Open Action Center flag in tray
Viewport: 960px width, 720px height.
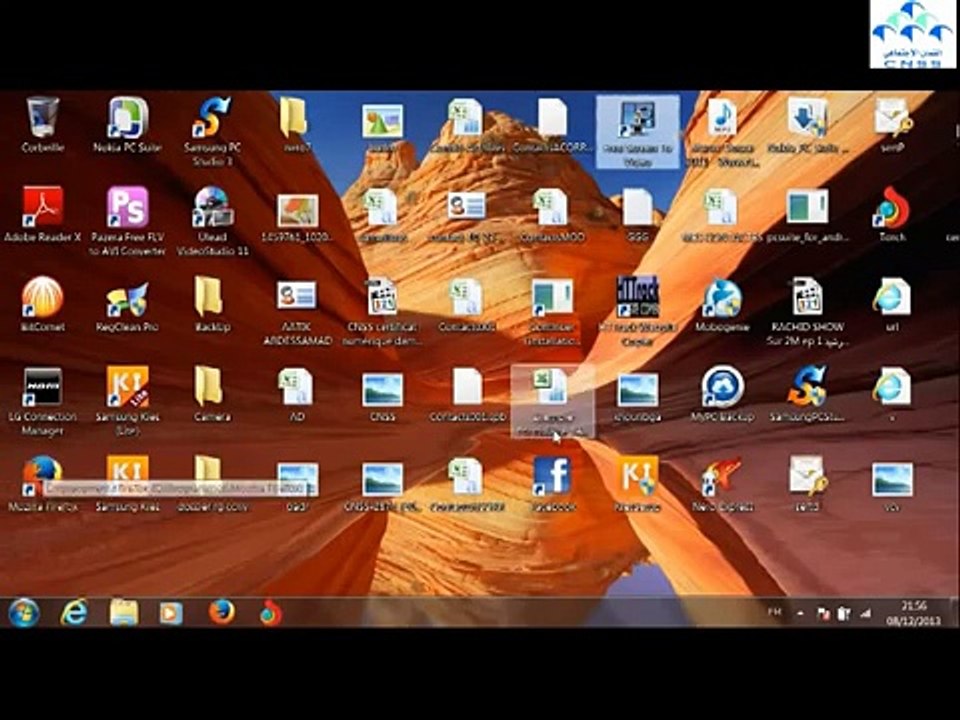pos(823,613)
